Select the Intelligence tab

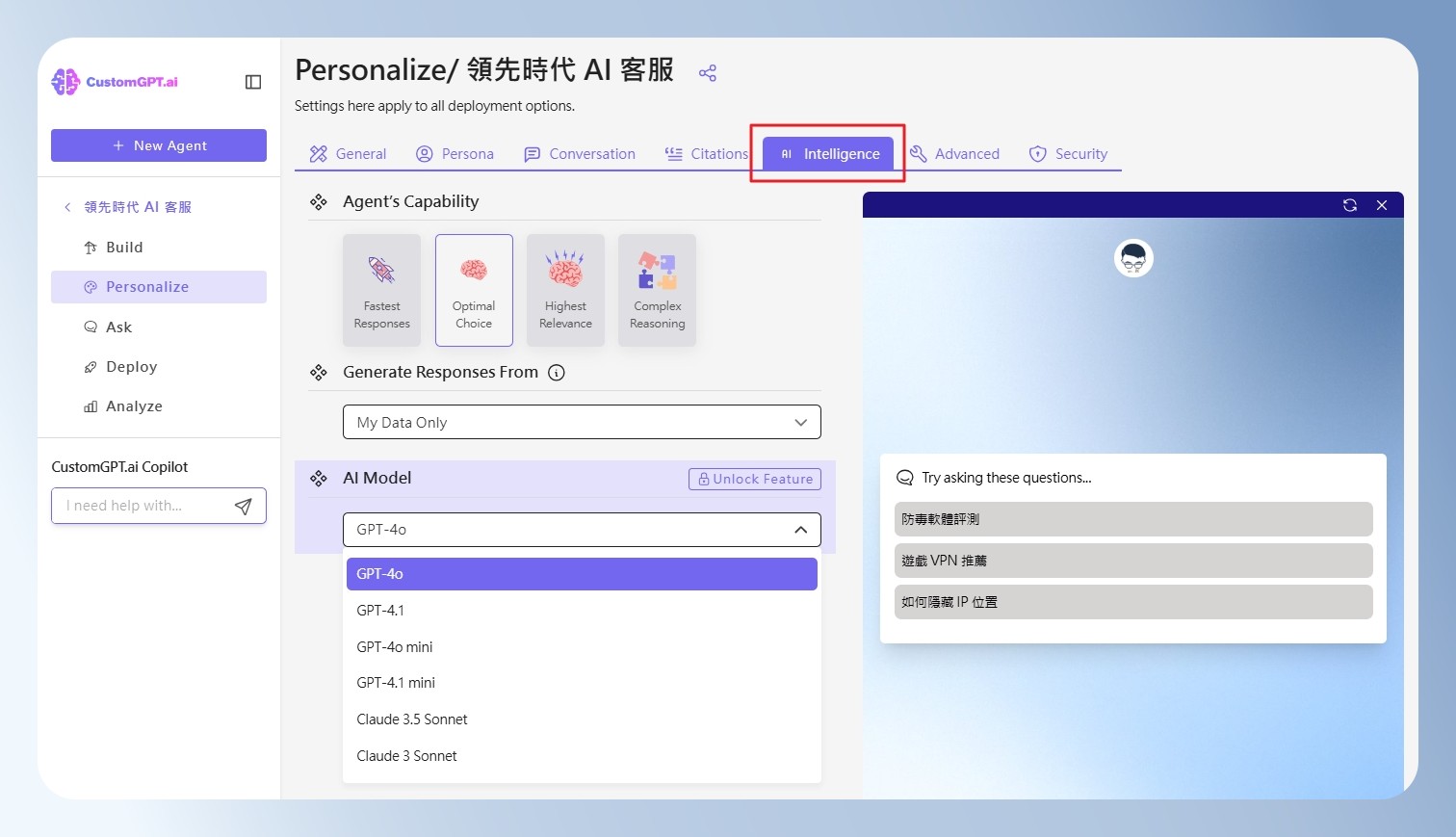[x=828, y=154]
